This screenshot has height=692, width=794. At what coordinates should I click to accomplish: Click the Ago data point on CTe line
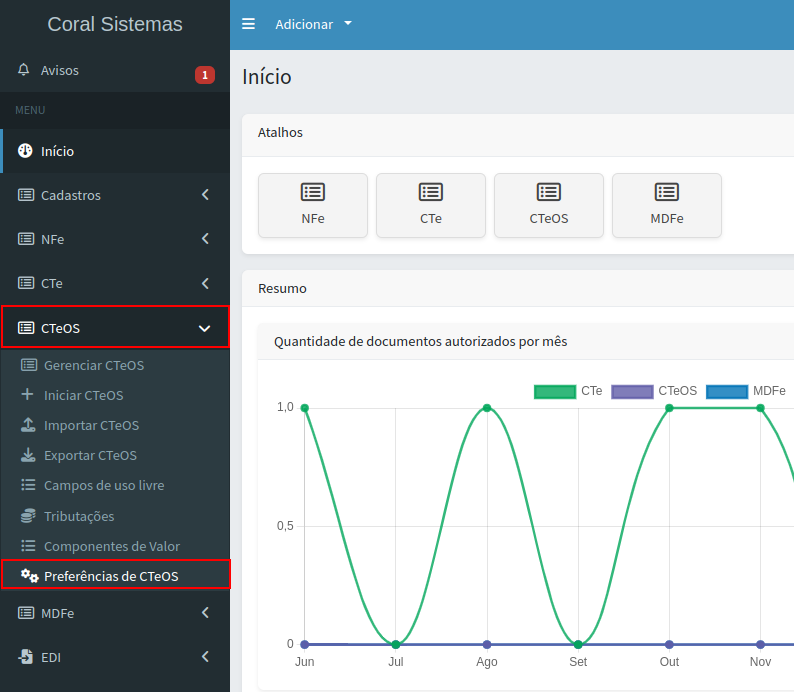tap(487, 408)
